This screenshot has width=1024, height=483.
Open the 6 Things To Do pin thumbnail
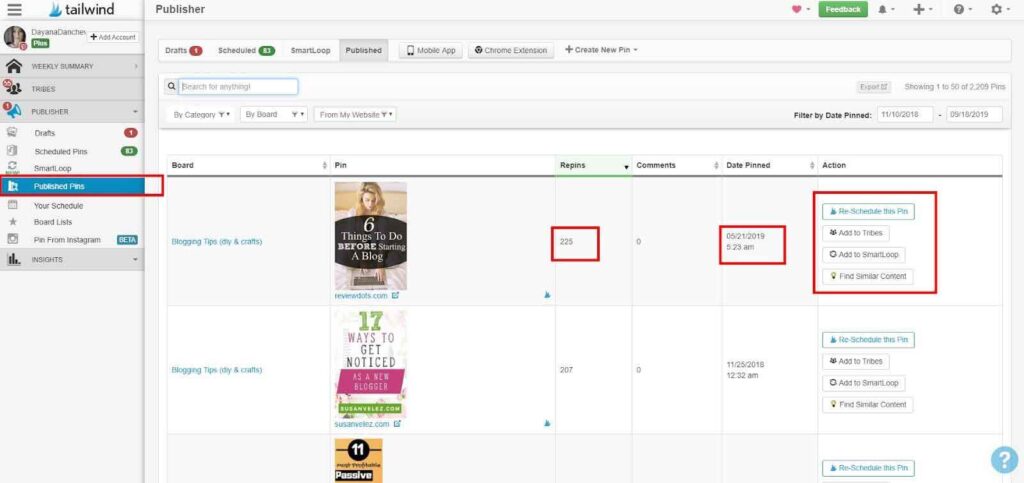click(x=370, y=236)
